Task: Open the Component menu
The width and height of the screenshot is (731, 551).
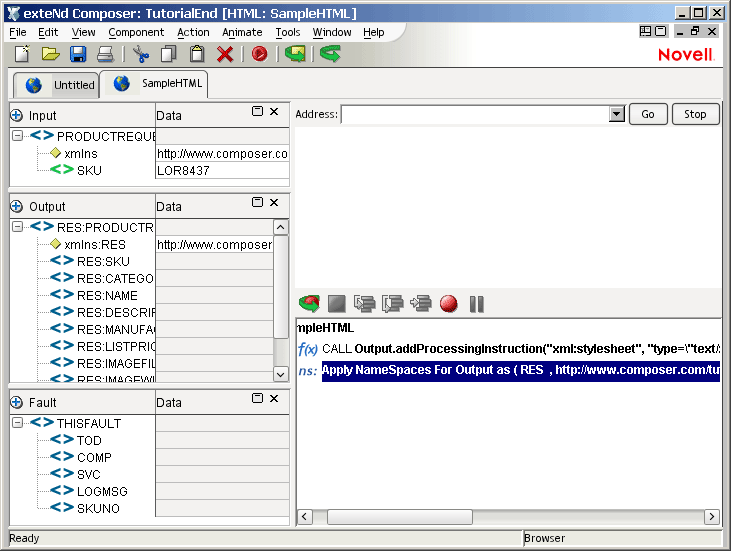Action: (136, 32)
